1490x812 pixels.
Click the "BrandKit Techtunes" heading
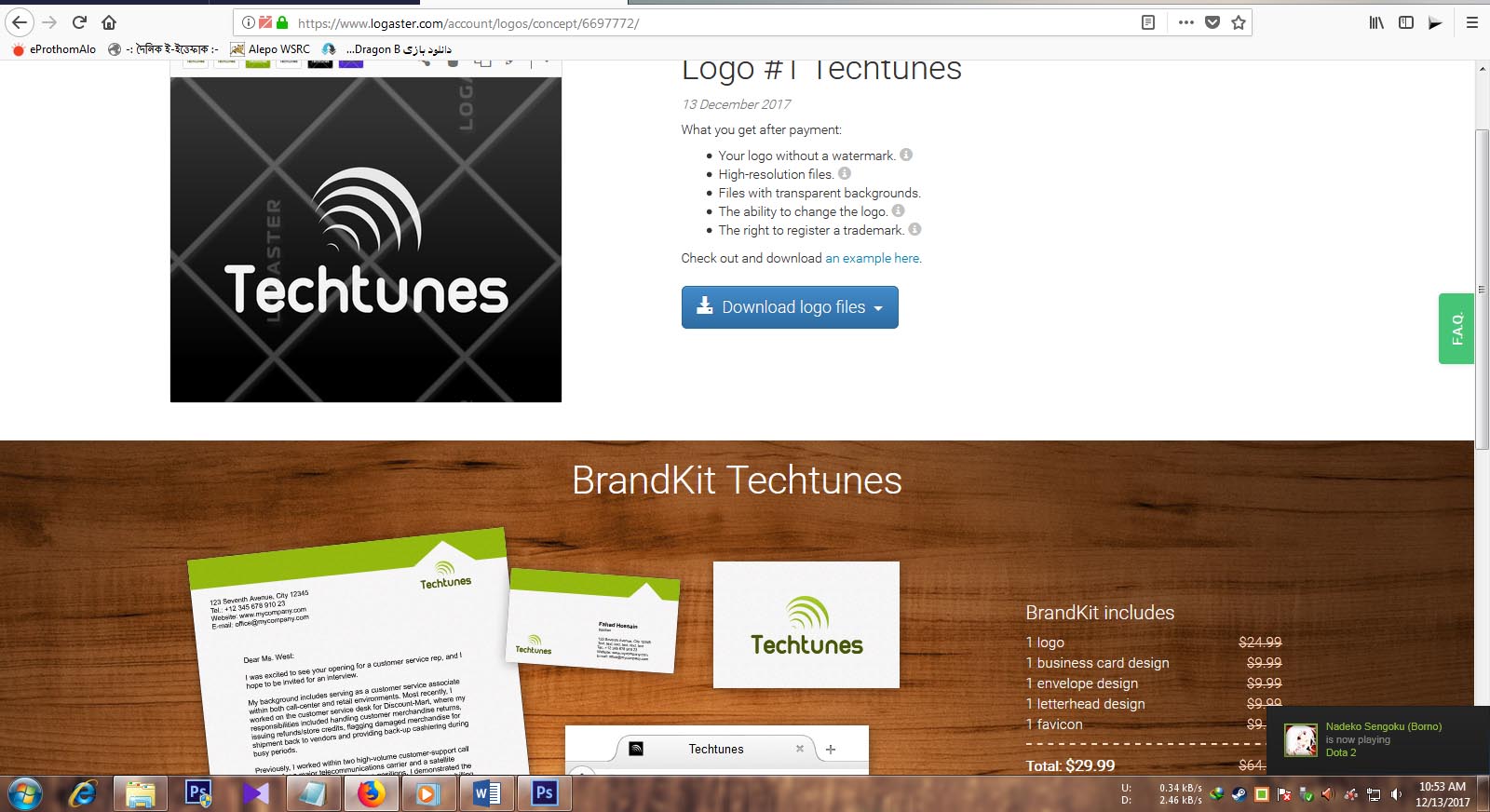(x=737, y=480)
